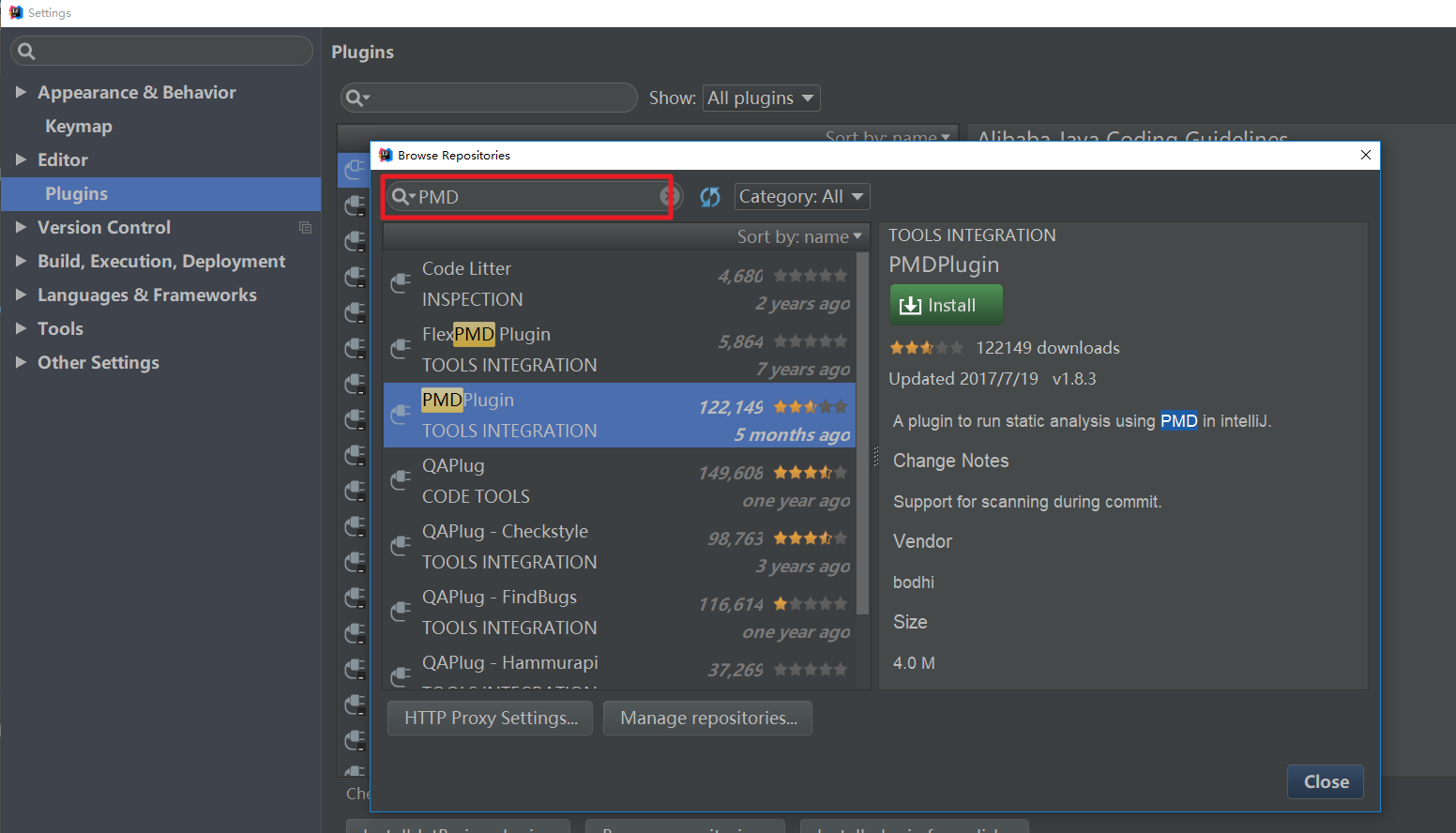Install the PMDPlugin
1456x833 pixels.
[946, 305]
